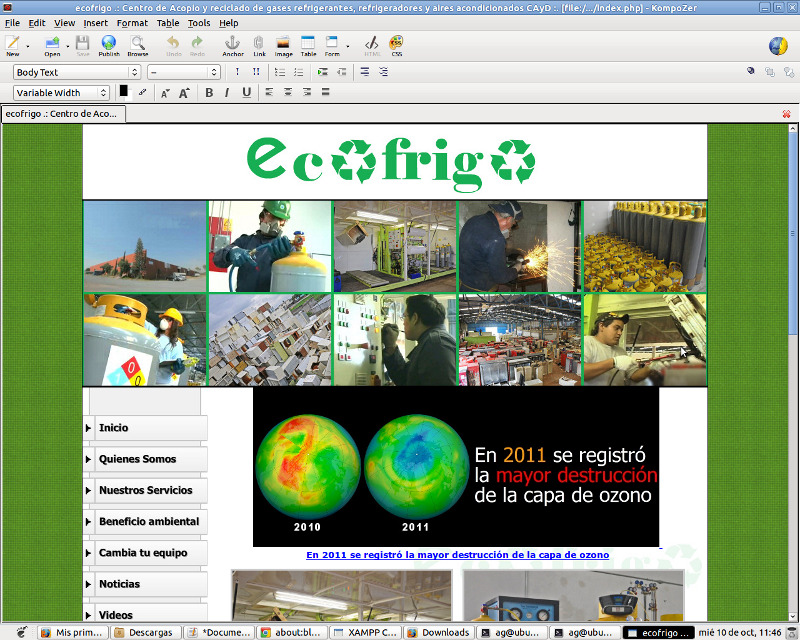Viewport: 800px width, 640px height.
Task: Open the Insert menu
Action: coord(95,23)
